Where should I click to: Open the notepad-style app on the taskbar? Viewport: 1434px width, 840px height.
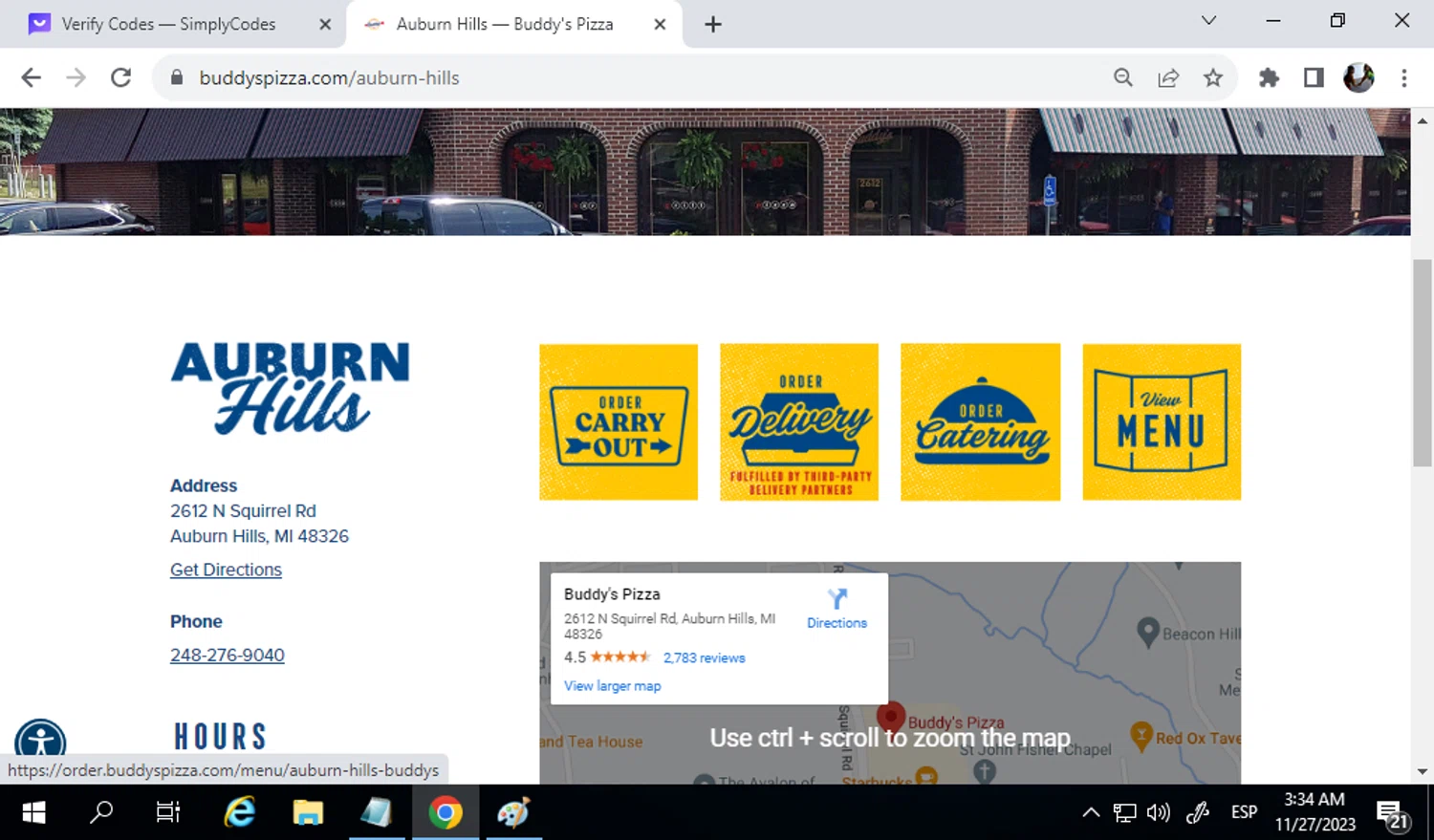[x=377, y=812]
